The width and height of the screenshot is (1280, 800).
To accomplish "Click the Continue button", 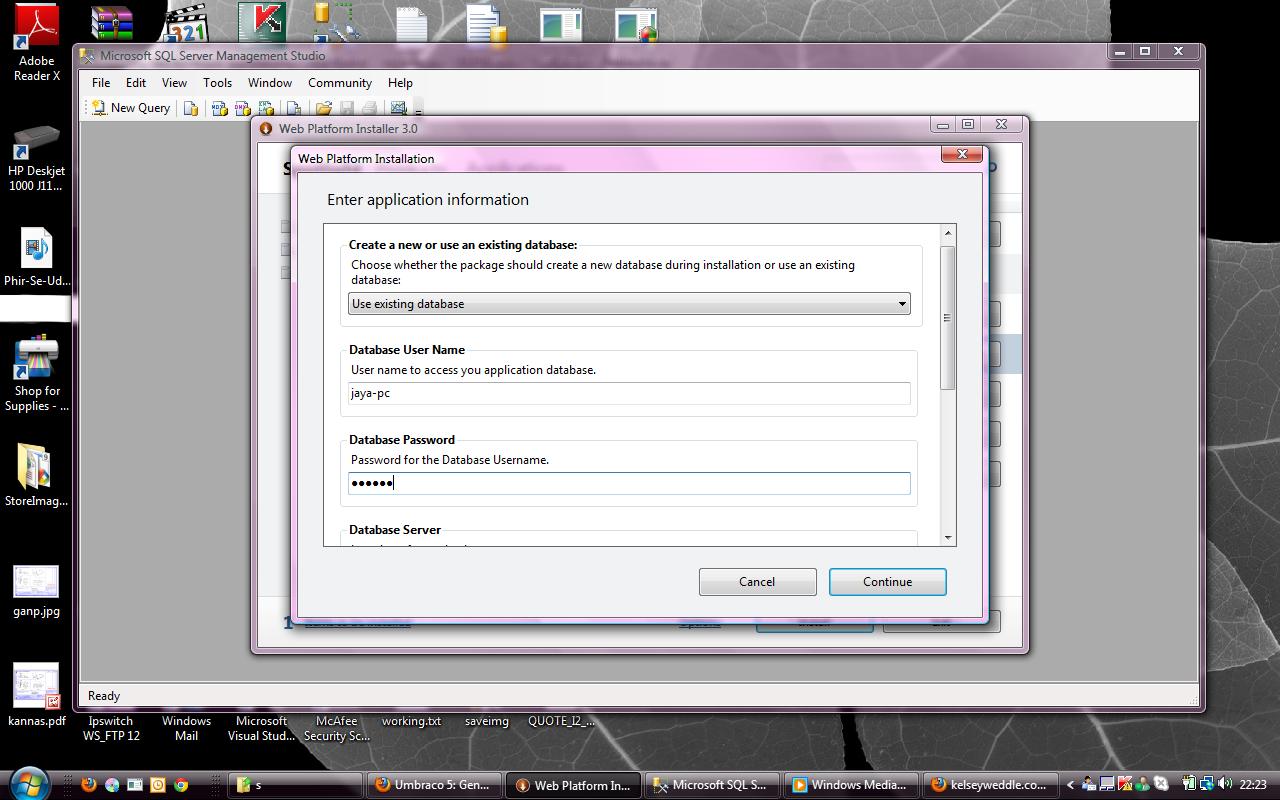I will pyautogui.click(x=887, y=582).
